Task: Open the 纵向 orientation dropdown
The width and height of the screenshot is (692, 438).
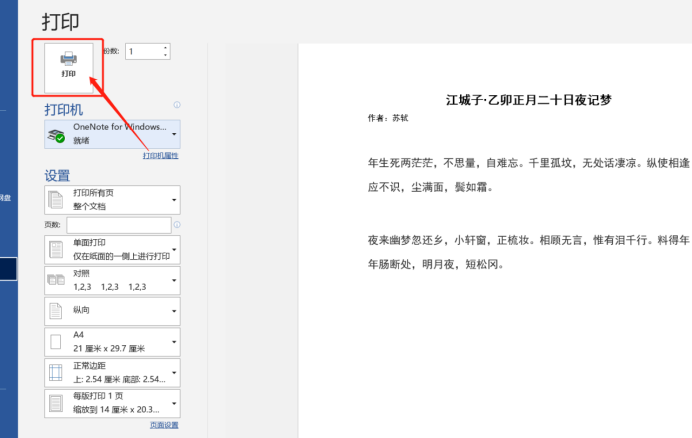Action: click(x=113, y=311)
